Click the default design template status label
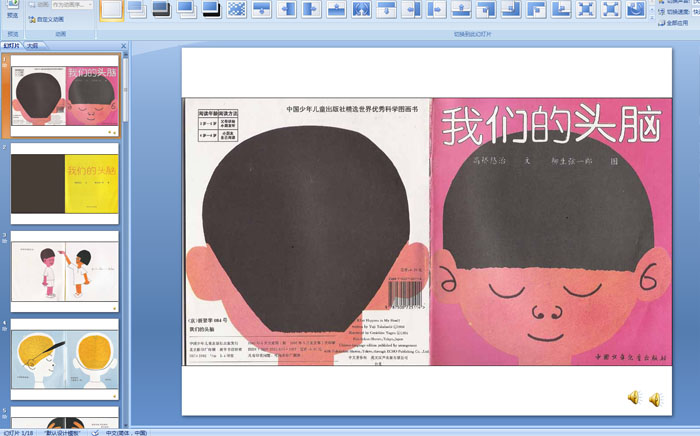The width and height of the screenshot is (700, 436). click(x=62, y=433)
